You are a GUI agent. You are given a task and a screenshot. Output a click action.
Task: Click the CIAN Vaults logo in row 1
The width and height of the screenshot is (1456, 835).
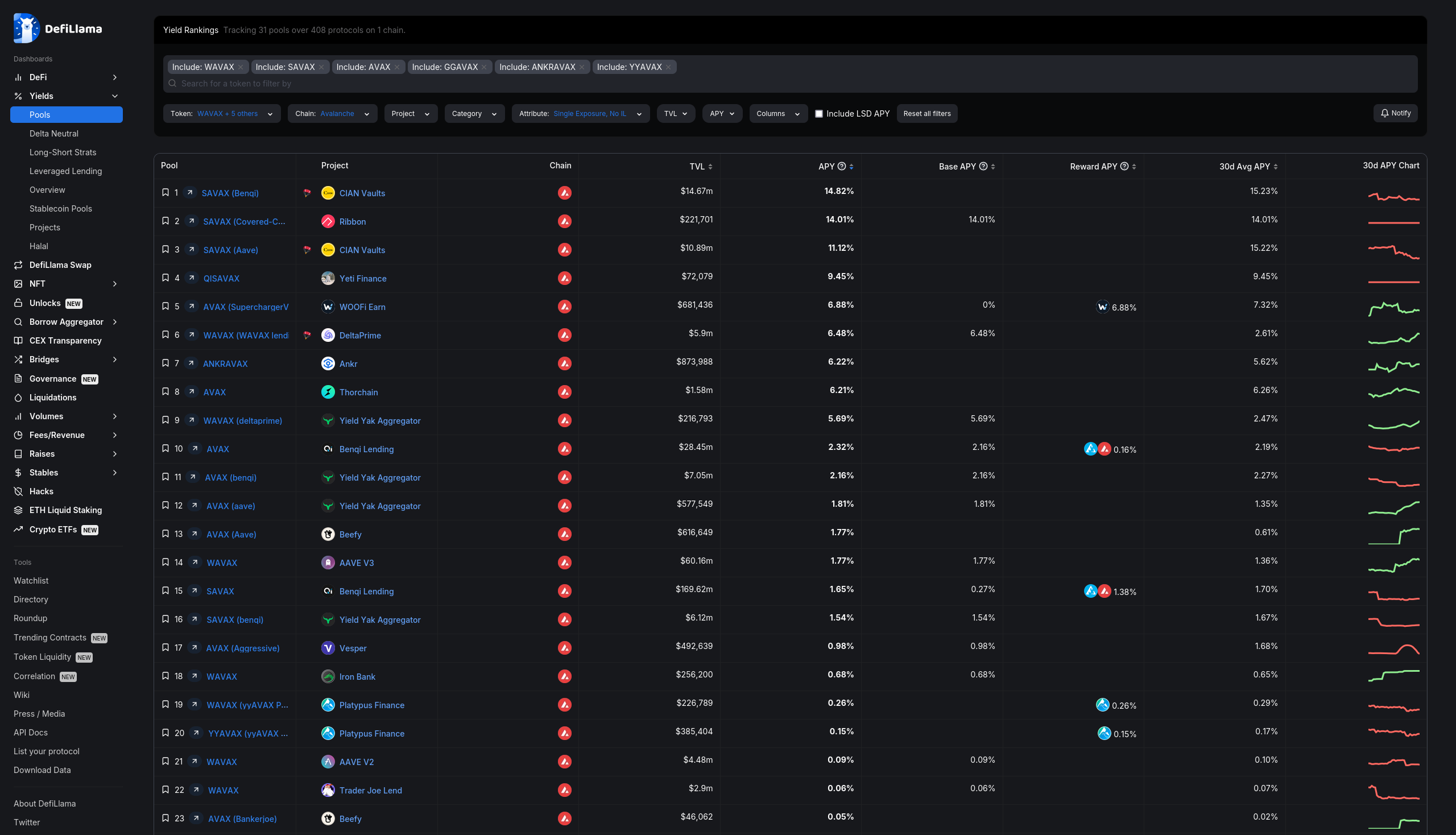pyautogui.click(x=328, y=193)
